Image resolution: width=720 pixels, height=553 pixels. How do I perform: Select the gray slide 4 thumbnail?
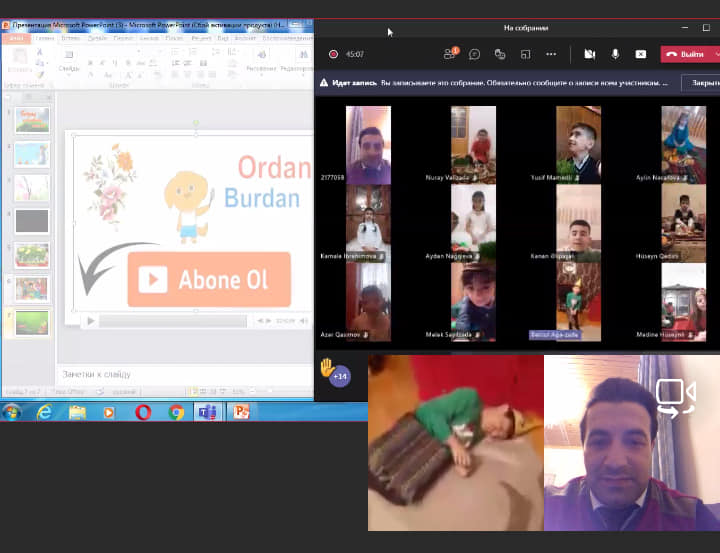point(32,221)
